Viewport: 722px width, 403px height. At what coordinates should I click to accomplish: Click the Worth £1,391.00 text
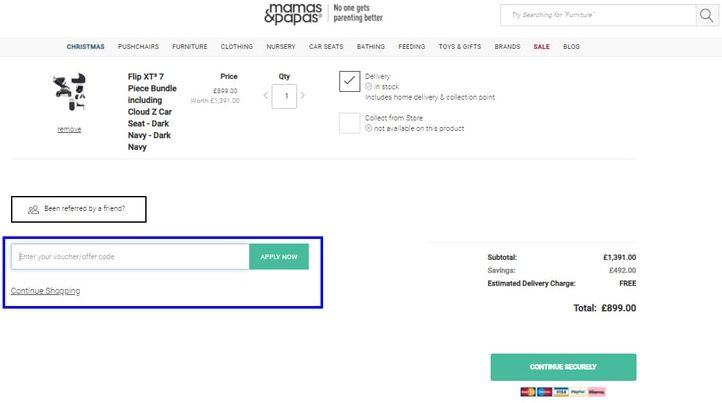[x=215, y=100]
